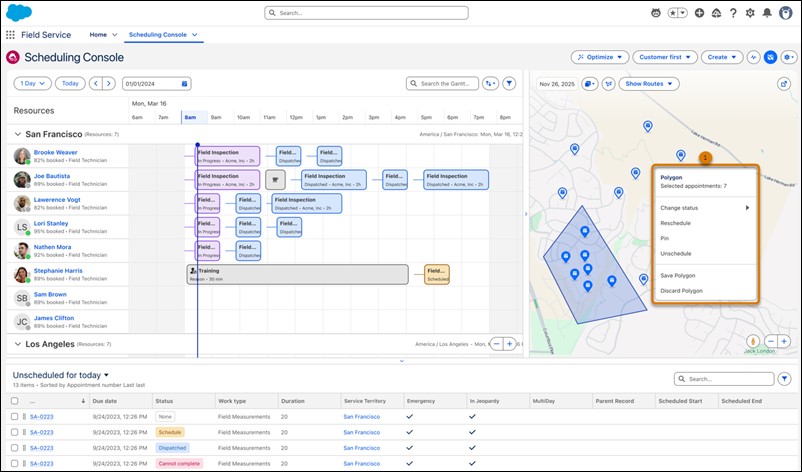The height and width of the screenshot is (472, 802).
Task: Check the first SA-0223 row checkbox
Action: coord(14,417)
